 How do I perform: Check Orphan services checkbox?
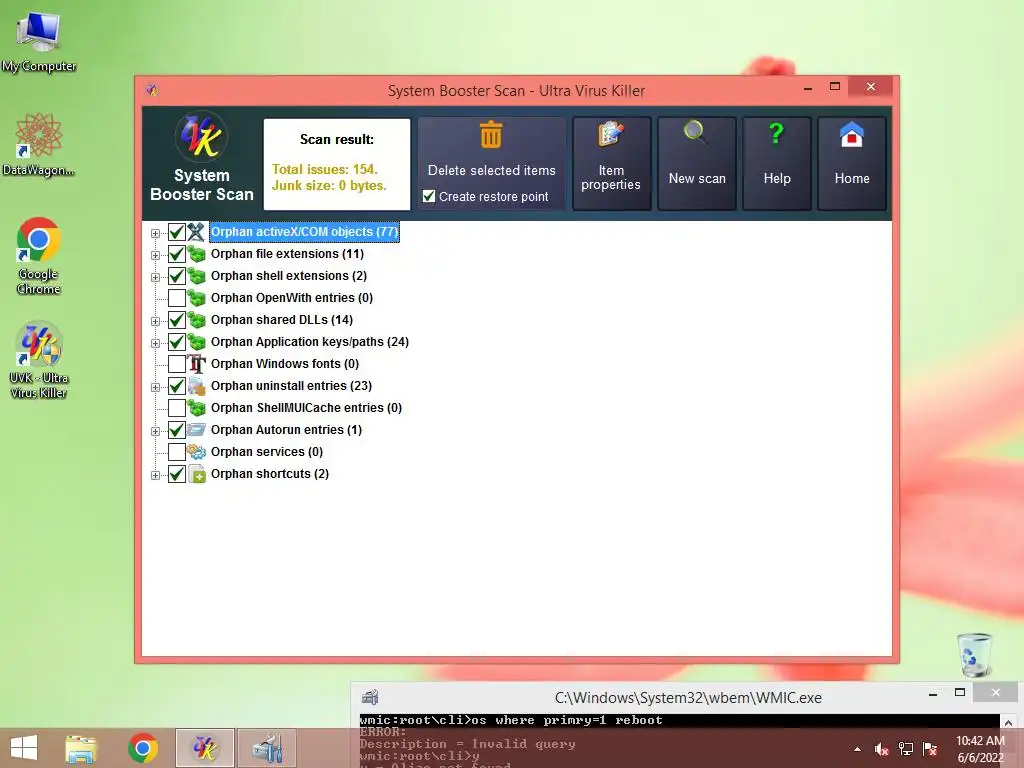[176, 452]
